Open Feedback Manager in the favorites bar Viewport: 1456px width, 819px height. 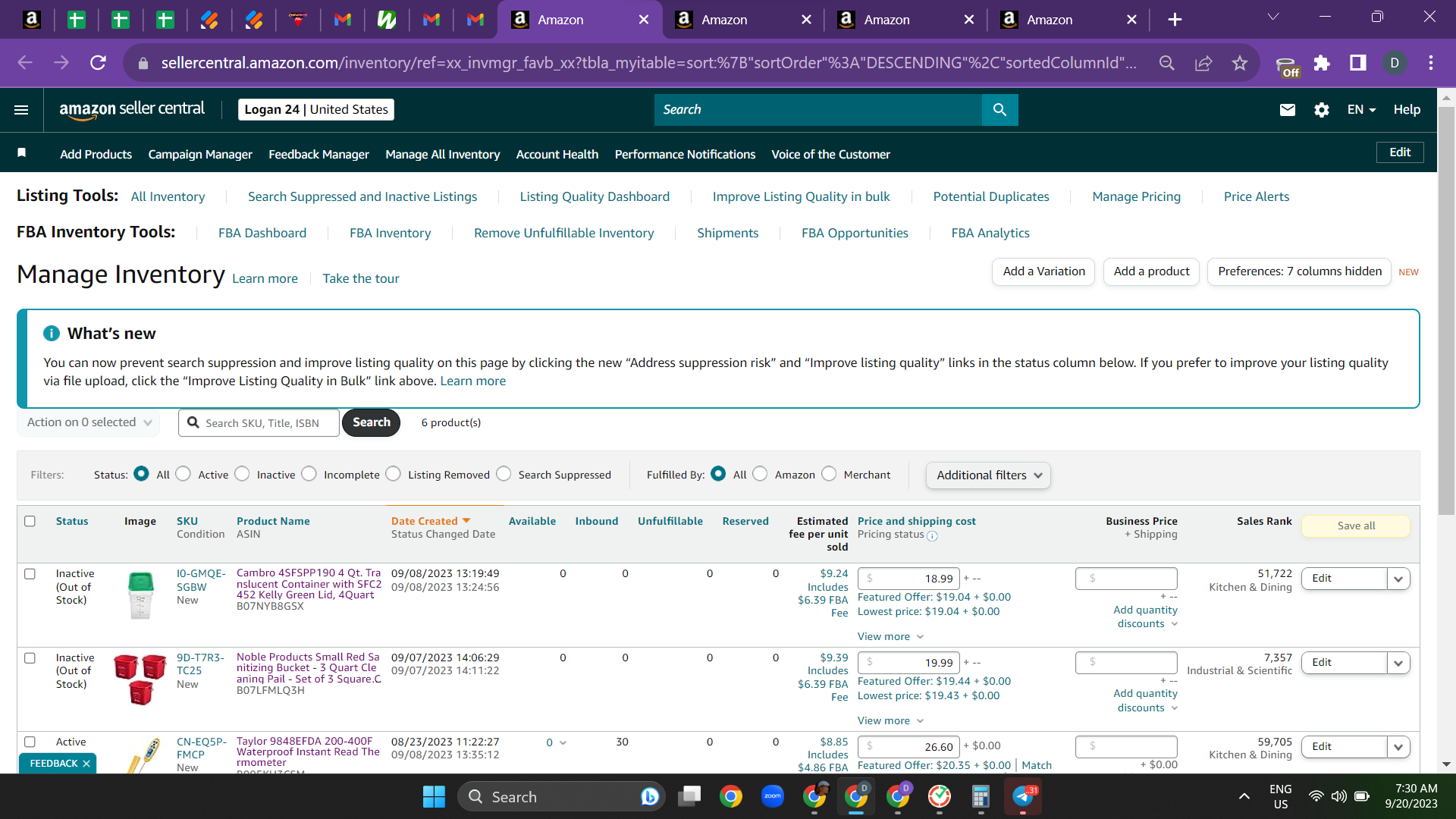coord(318,154)
